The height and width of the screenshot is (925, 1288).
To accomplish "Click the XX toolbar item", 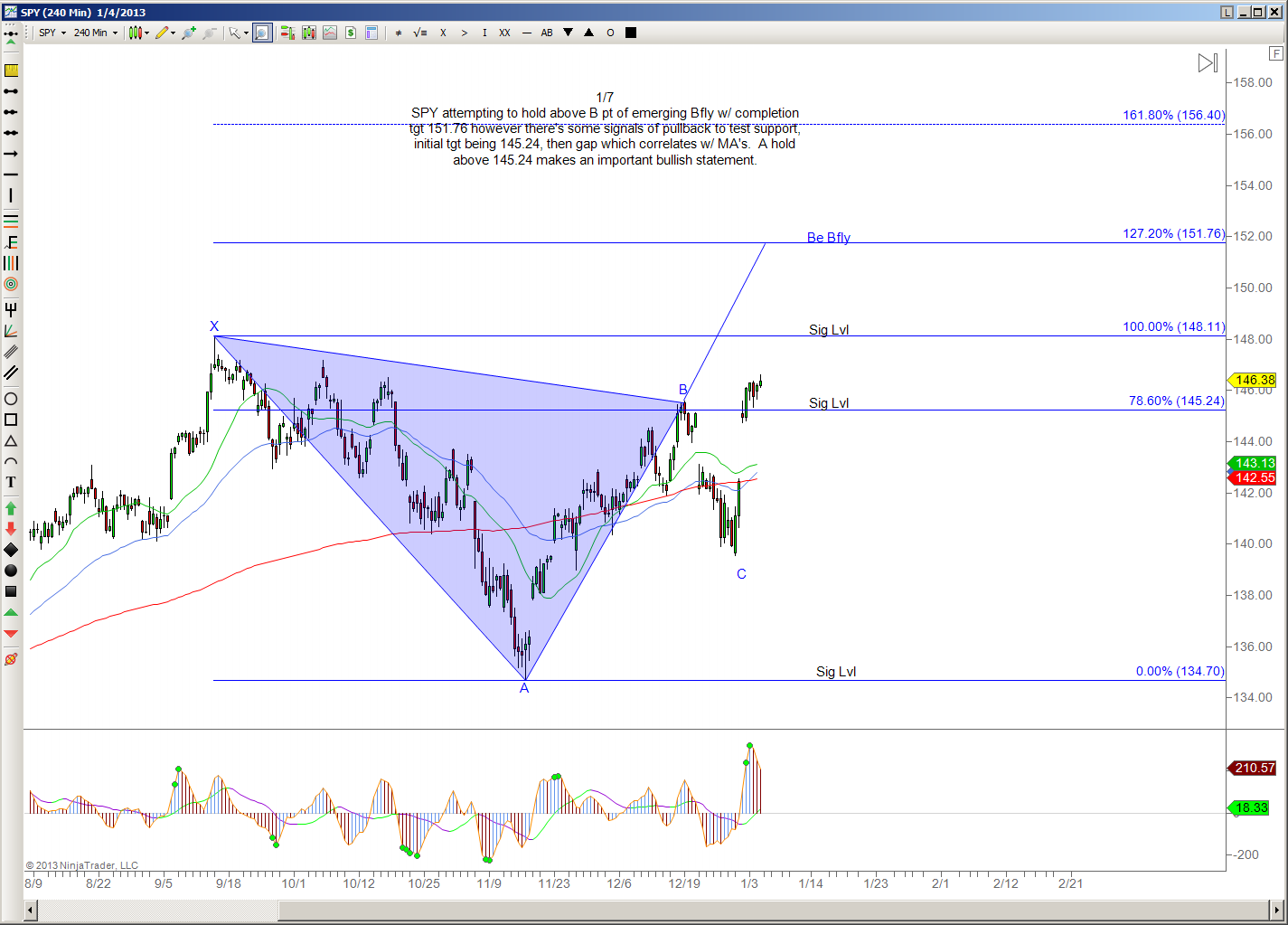I will [x=504, y=33].
